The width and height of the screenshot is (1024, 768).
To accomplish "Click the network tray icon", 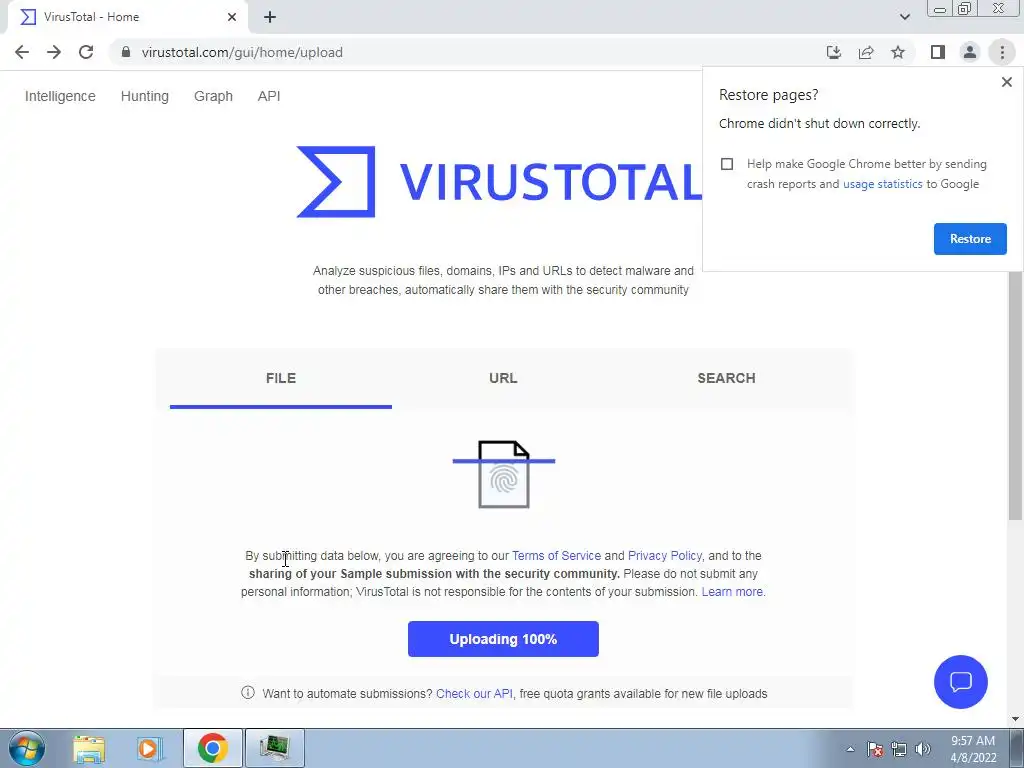I will 899,749.
